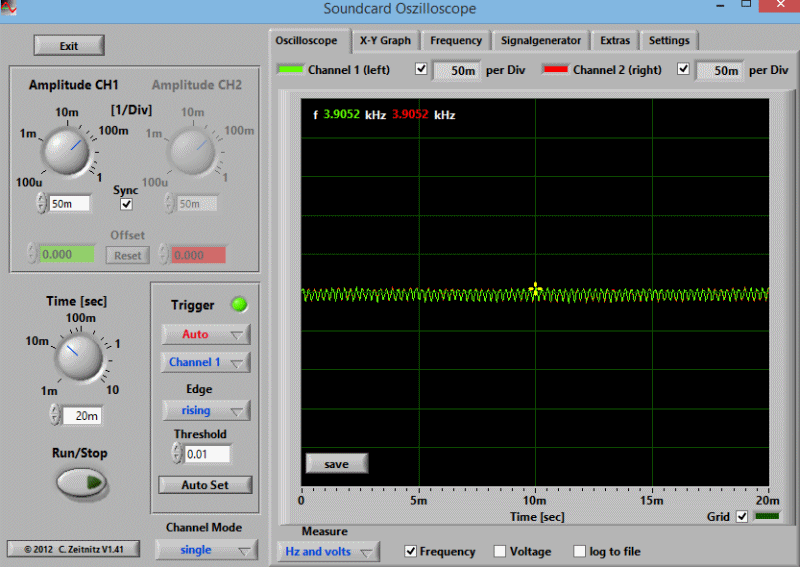Uncheck the Frequency measure checkbox
Screen dimensions: 800x567
pos(410,551)
